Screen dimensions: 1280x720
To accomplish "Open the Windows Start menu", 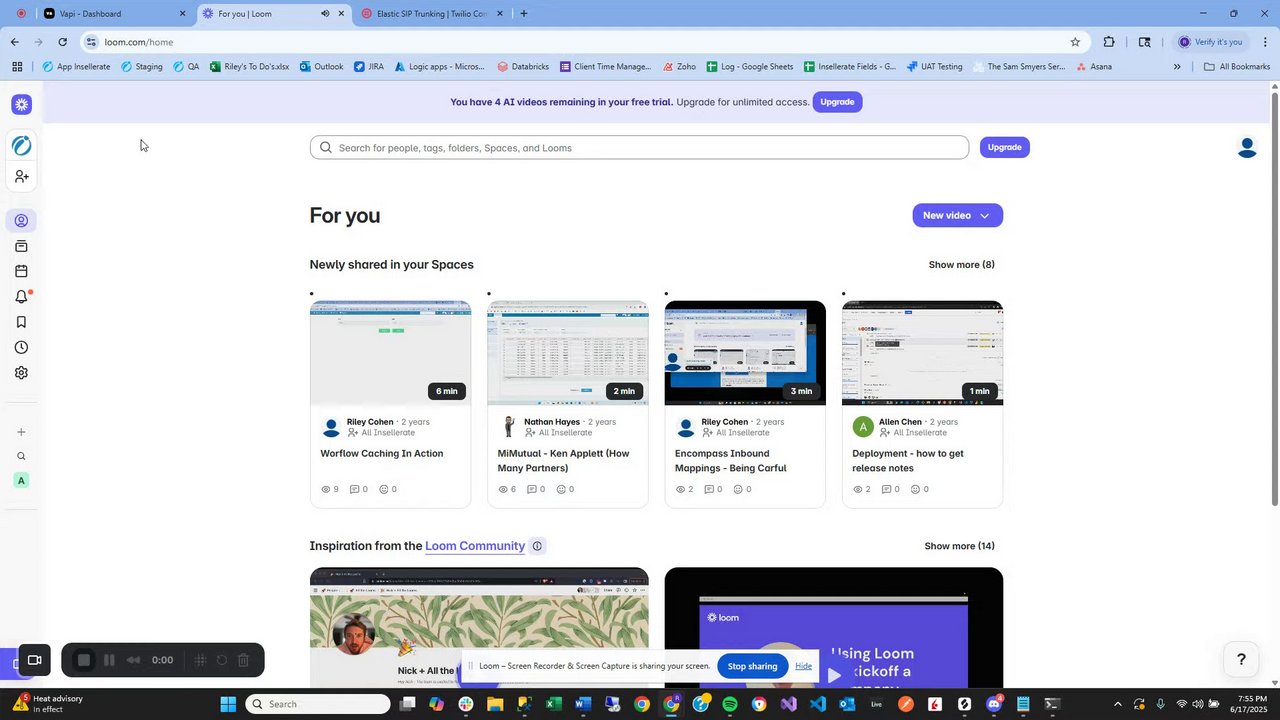I will coord(228,704).
